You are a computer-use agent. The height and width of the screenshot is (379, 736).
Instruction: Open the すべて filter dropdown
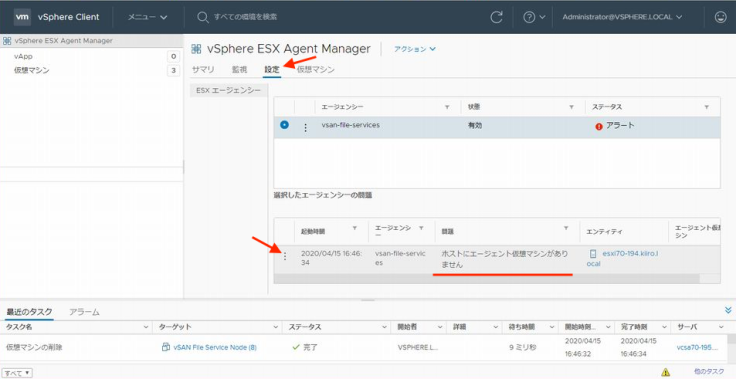coord(18,373)
